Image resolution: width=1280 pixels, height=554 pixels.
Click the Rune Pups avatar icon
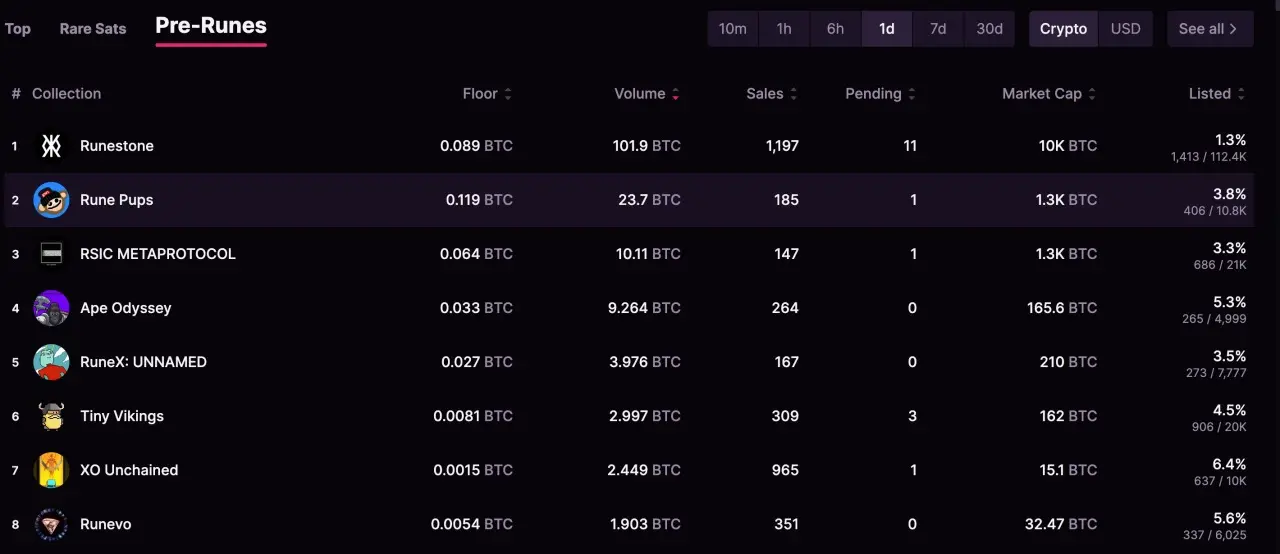(51, 200)
